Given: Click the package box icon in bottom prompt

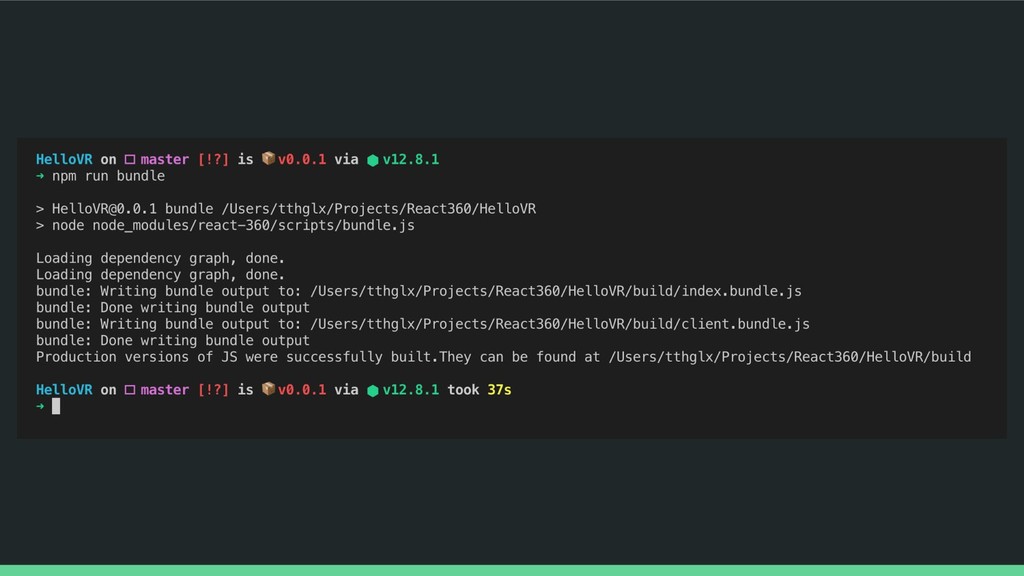Looking at the screenshot, I should pyautogui.click(x=268, y=389).
